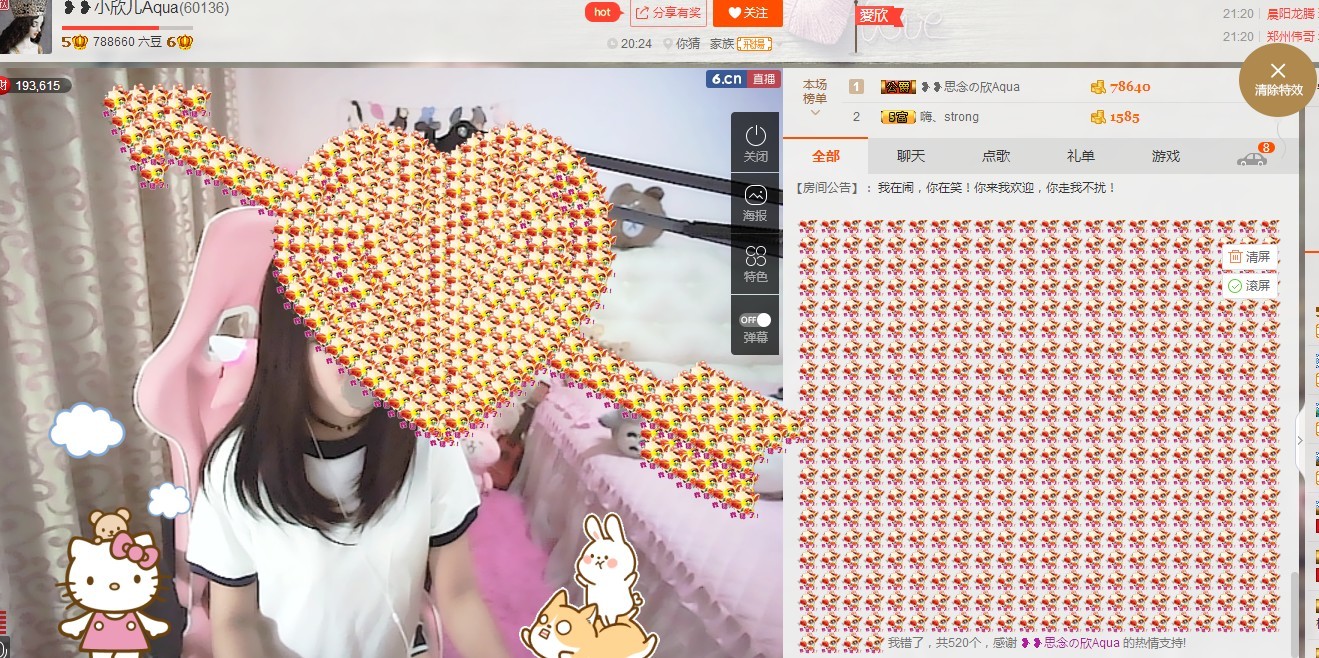This screenshot has width=1319, height=658.
Task: Switch to the 聊天 tab
Action: coord(911,156)
